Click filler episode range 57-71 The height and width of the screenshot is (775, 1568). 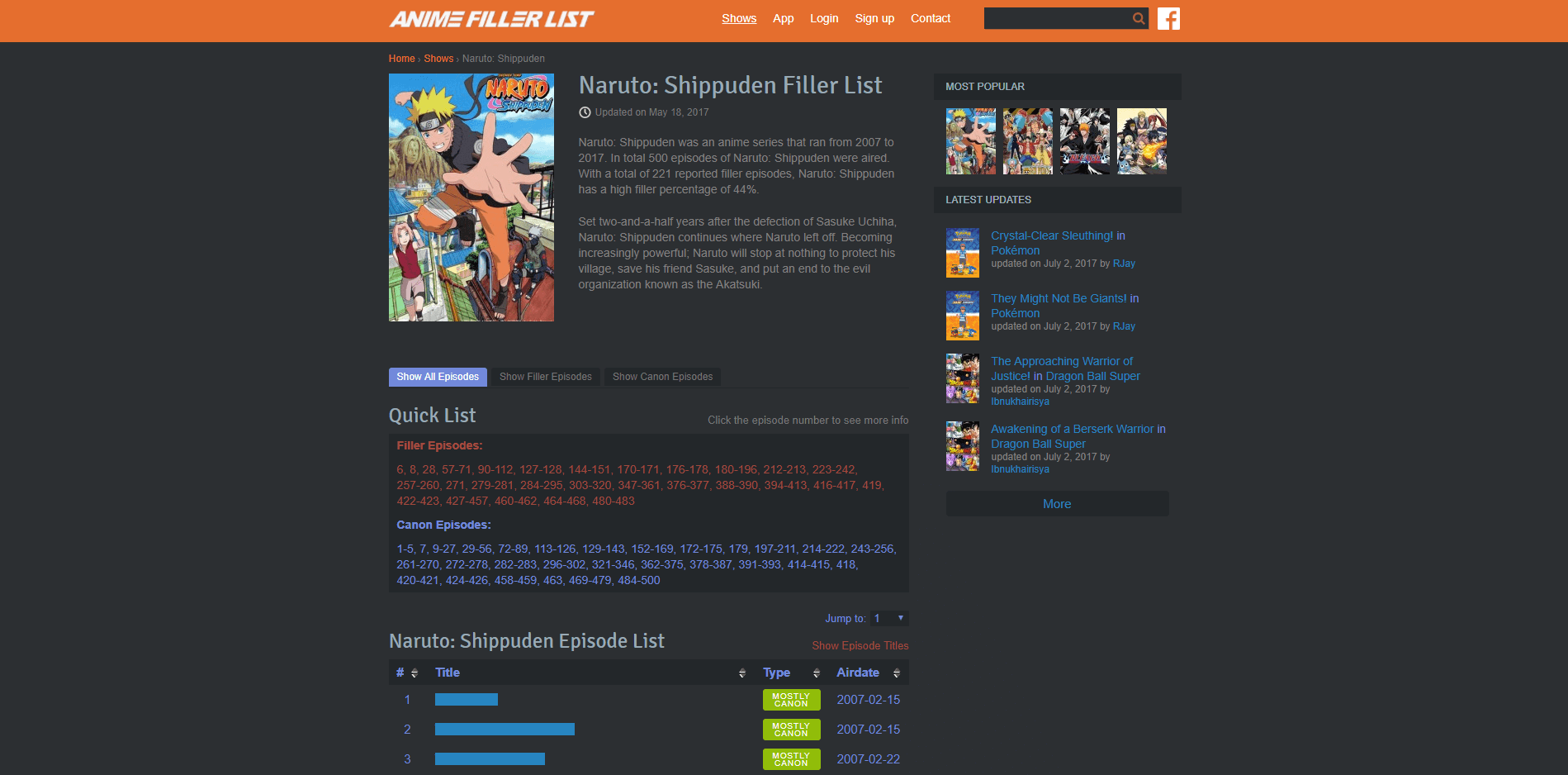coord(457,469)
